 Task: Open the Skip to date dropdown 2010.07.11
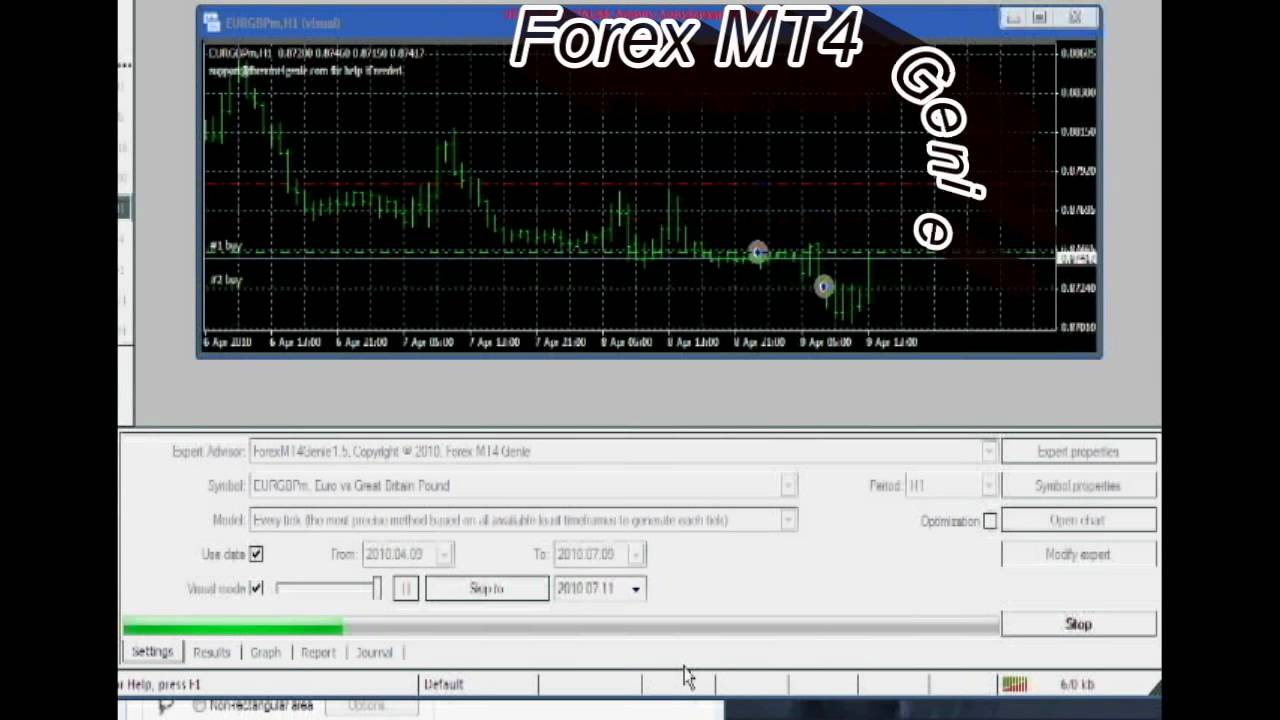pyautogui.click(x=636, y=589)
